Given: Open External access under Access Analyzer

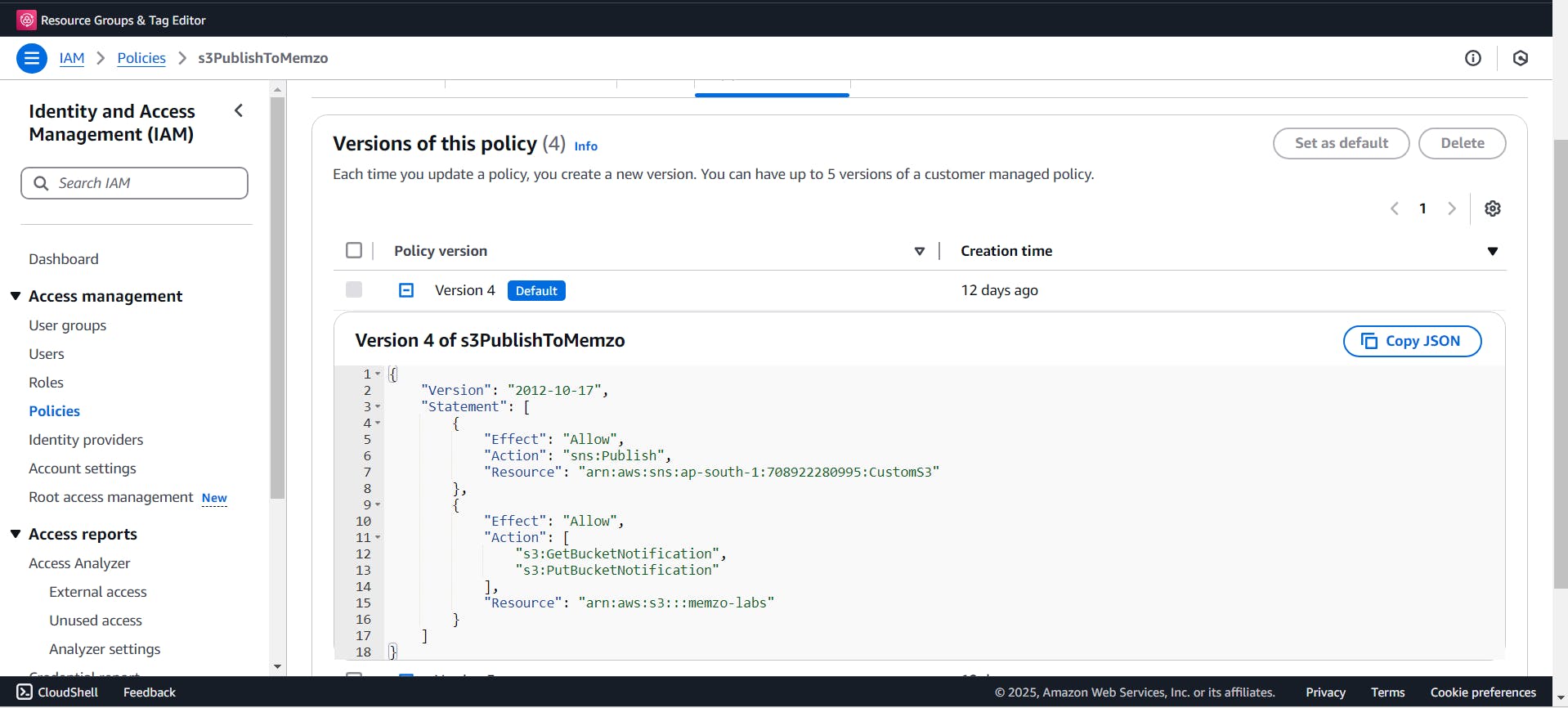Looking at the screenshot, I should [98, 592].
